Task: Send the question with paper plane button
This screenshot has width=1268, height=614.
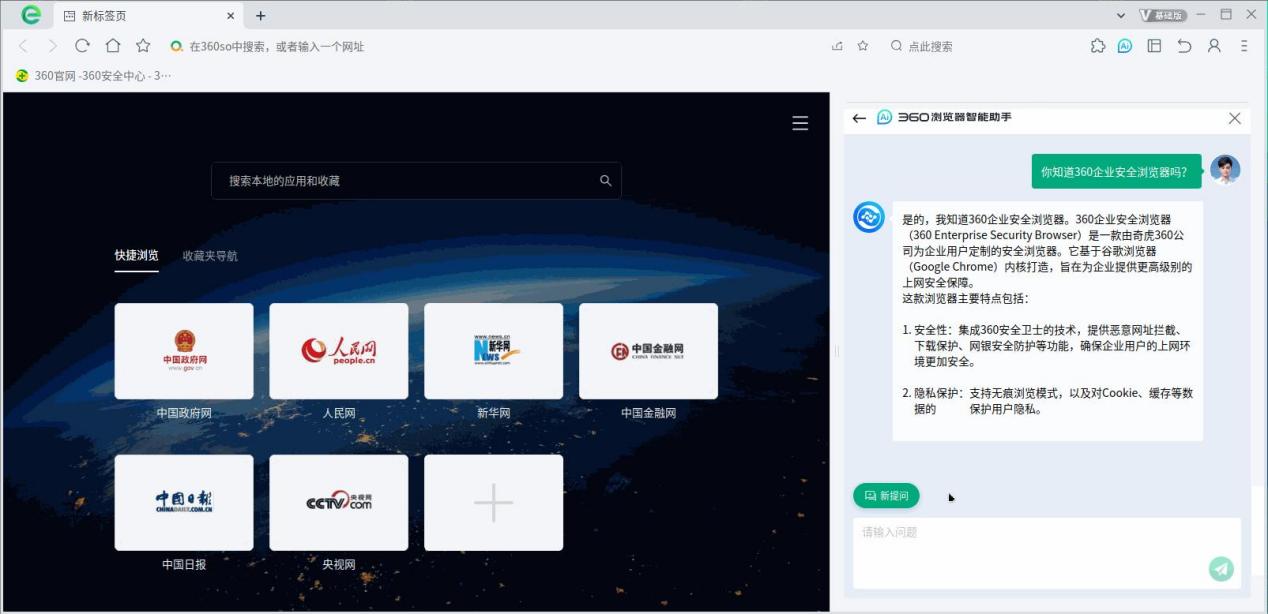Action: tap(1221, 568)
